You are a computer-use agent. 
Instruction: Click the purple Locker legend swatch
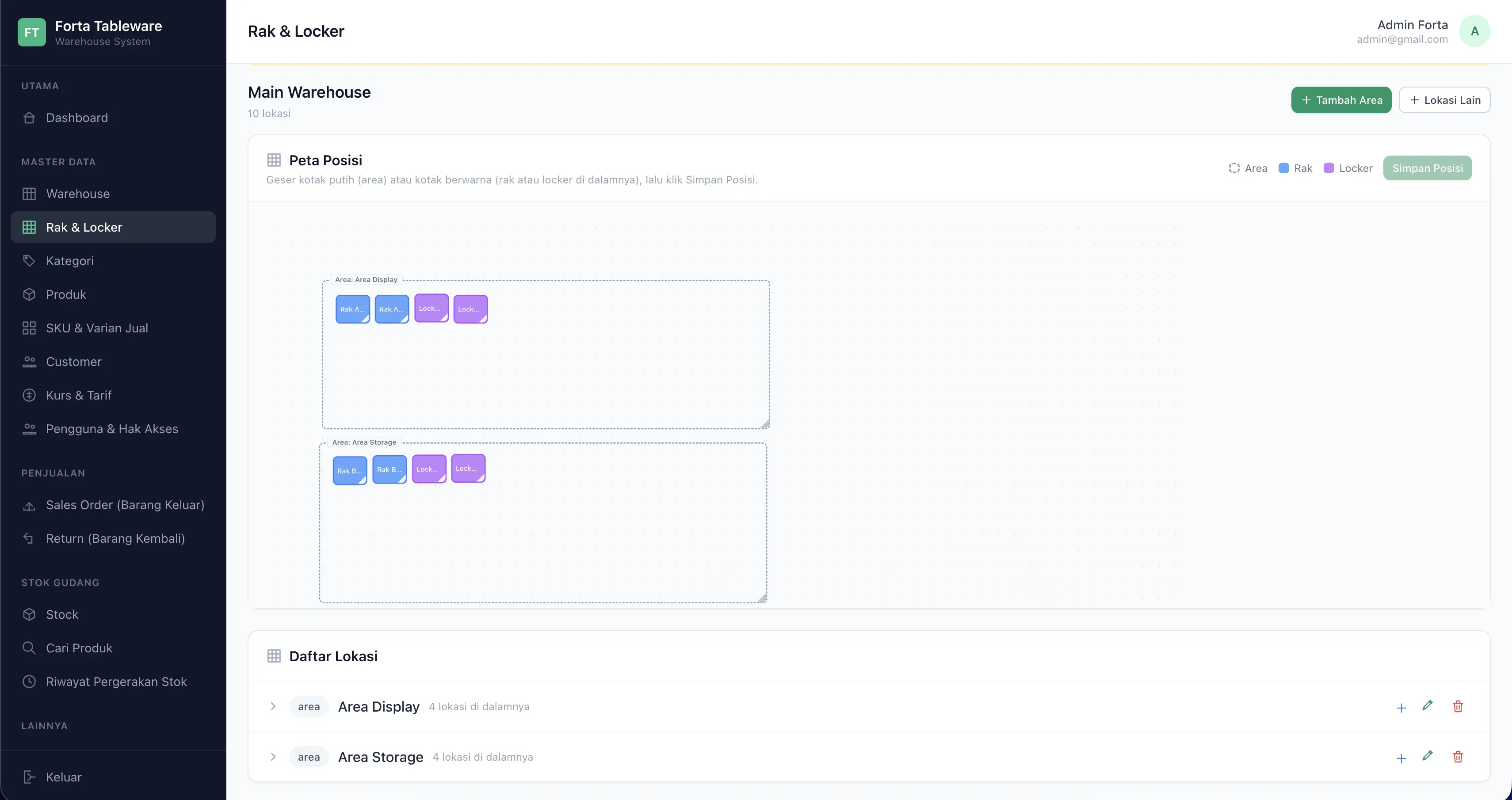(1329, 168)
